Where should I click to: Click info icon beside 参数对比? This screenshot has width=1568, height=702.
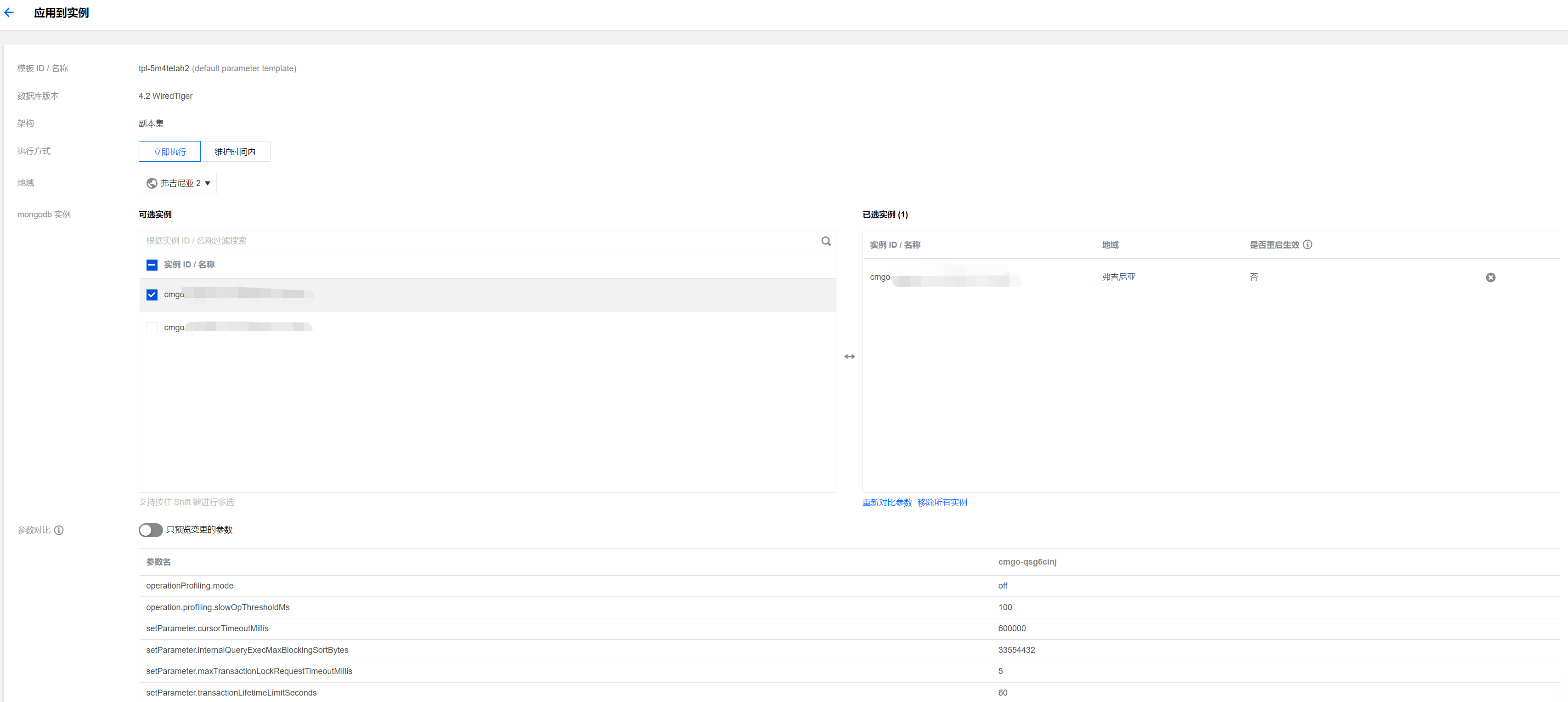click(59, 530)
